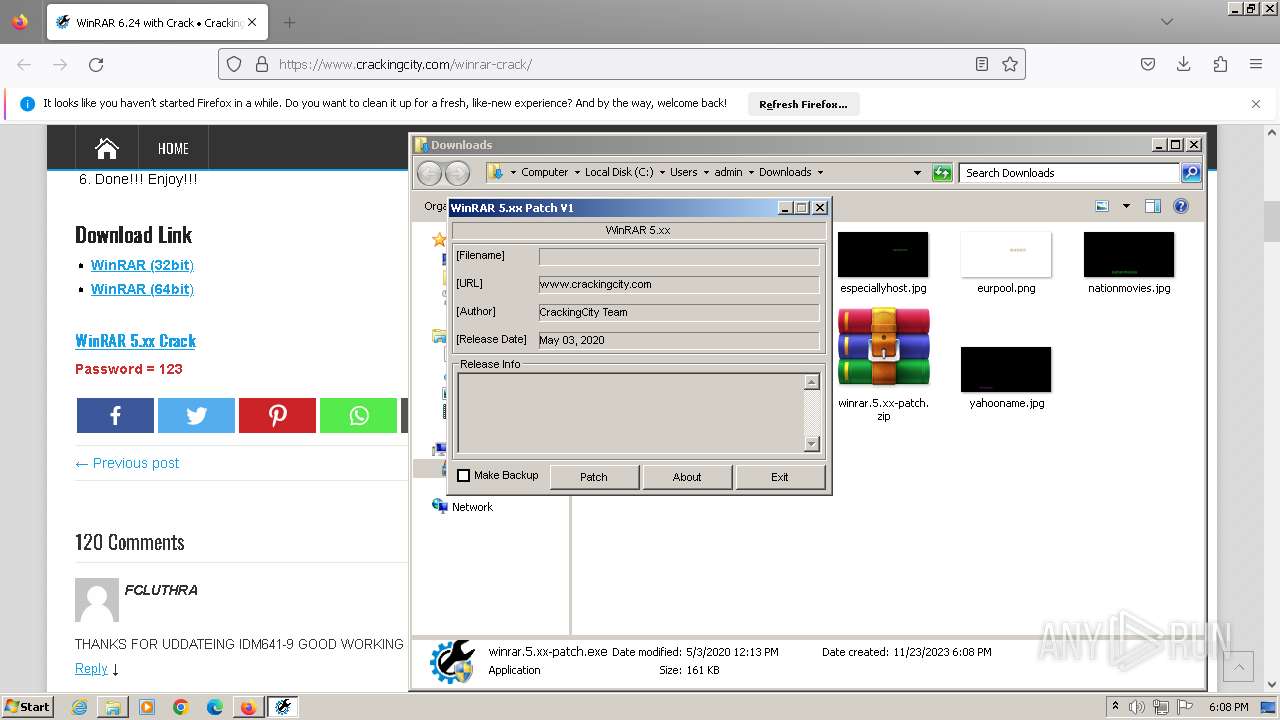Screen dimensions: 1280x720
Task: Expand the view options dropdown arrow
Action: pyautogui.click(x=1126, y=206)
